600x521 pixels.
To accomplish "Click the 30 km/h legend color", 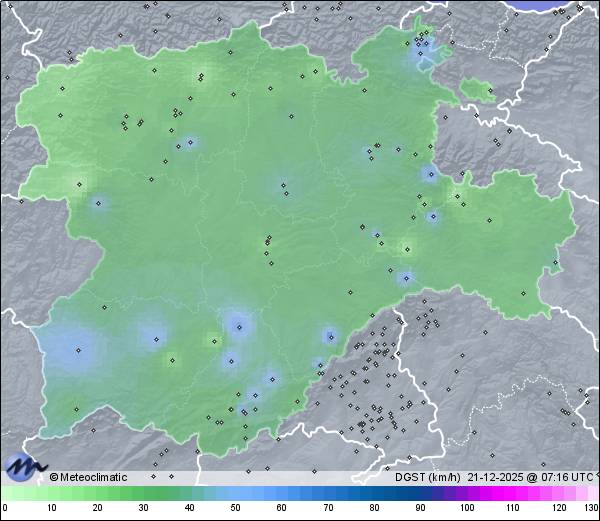I will (143, 494).
